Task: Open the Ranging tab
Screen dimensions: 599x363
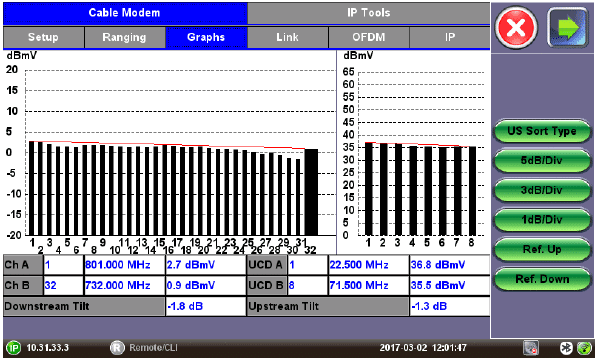Action: [125, 37]
